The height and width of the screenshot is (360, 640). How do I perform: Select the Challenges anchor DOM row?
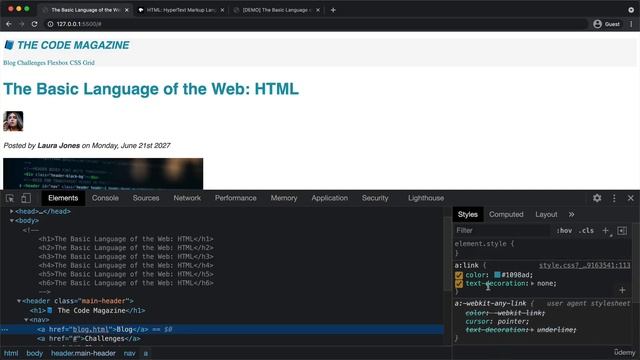pos(222,339)
